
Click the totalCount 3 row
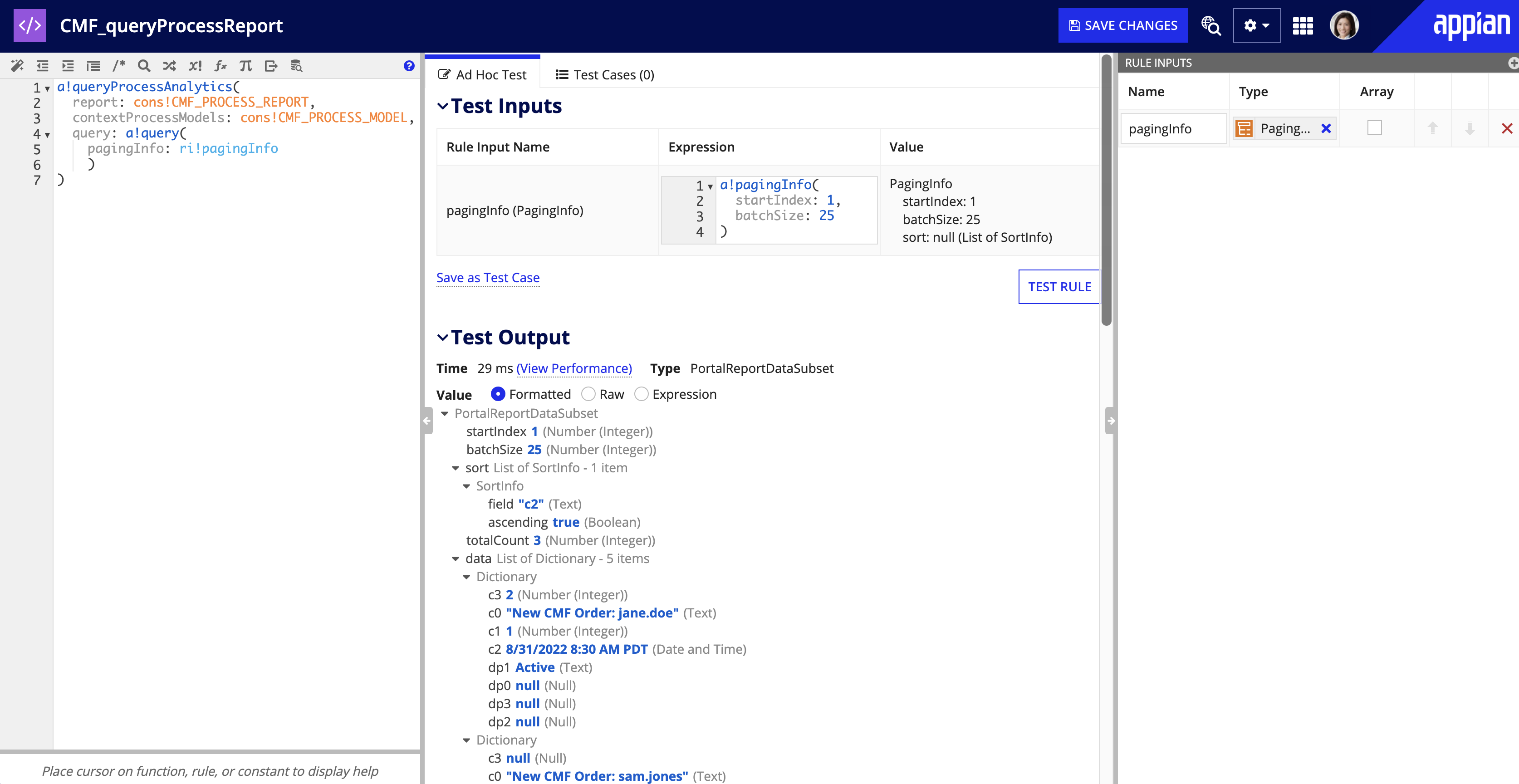(560, 540)
